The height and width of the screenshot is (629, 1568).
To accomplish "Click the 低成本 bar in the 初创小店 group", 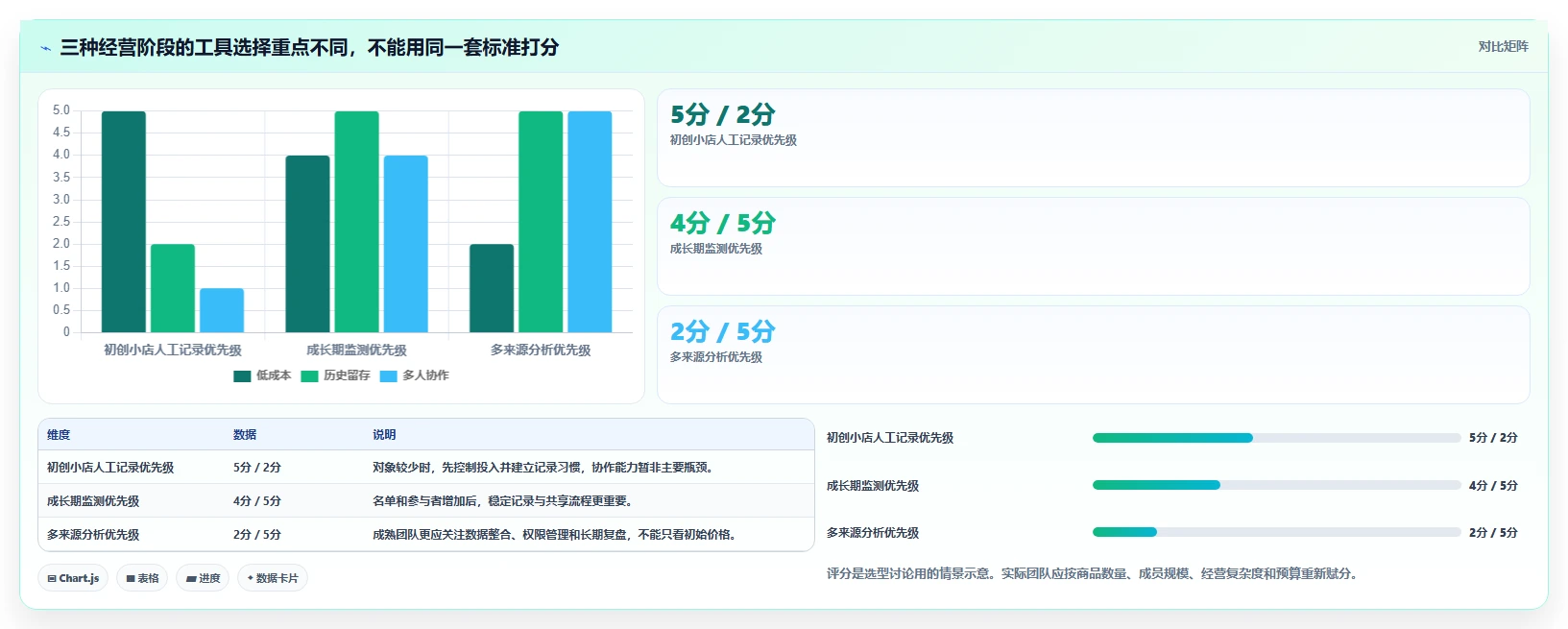I will [124, 222].
